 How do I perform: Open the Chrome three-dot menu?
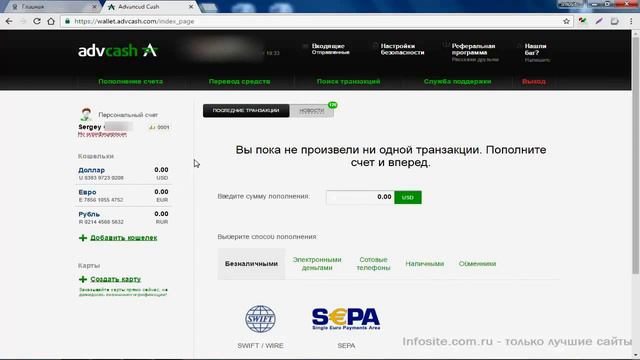coord(631,21)
